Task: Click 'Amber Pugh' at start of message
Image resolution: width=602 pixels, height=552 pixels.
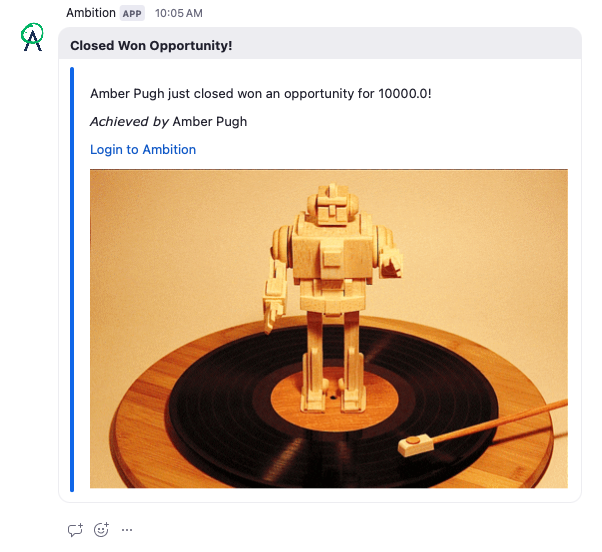Action: point(127,94)
